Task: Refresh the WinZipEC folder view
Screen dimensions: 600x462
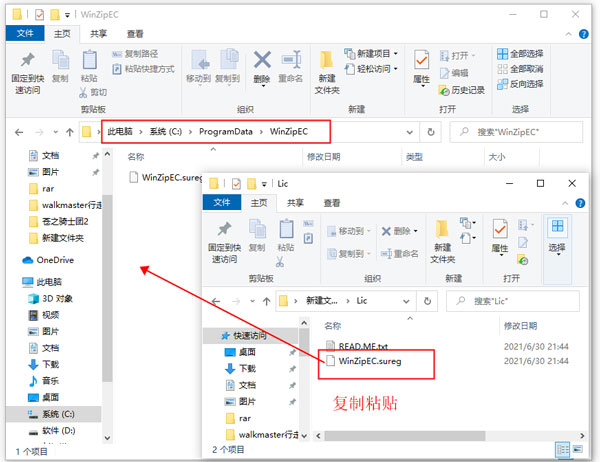Action: [431, 132]
